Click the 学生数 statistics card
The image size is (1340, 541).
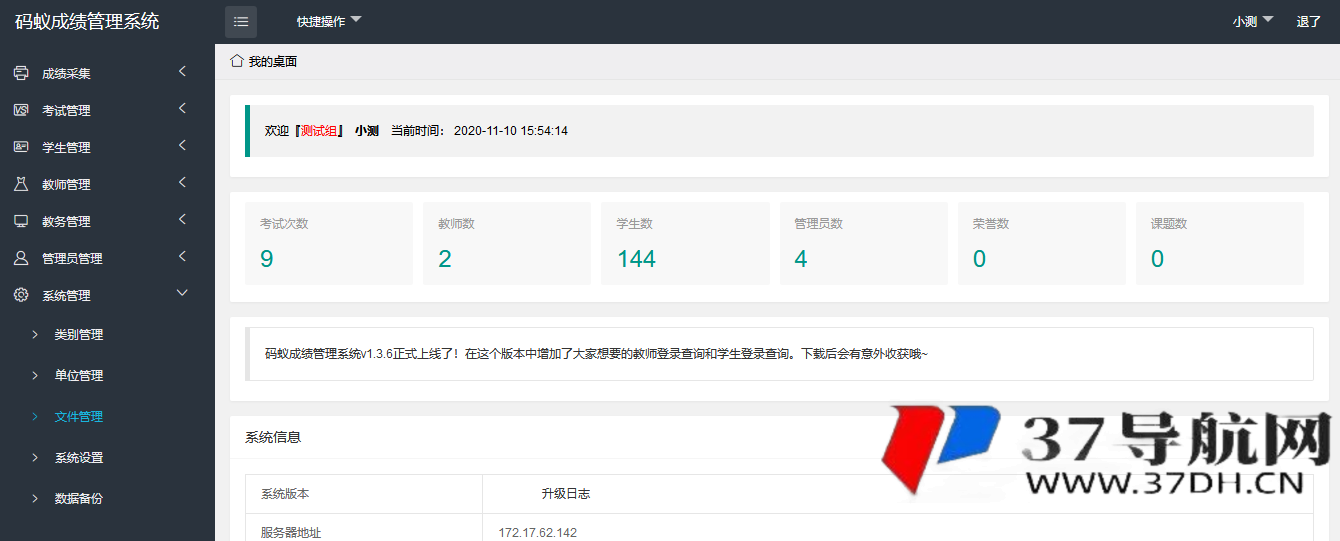685,243
